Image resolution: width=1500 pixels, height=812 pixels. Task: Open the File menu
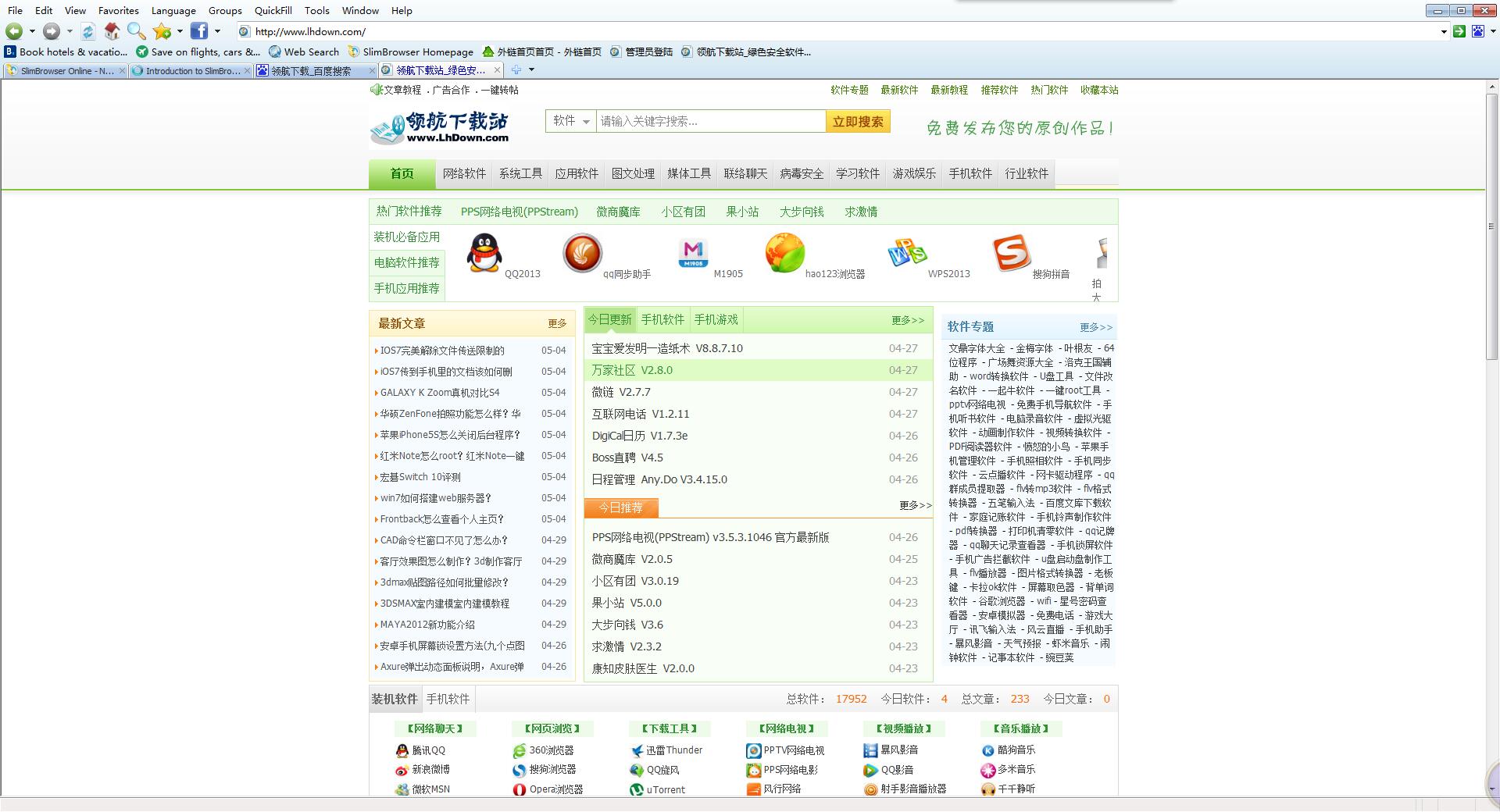15,10
